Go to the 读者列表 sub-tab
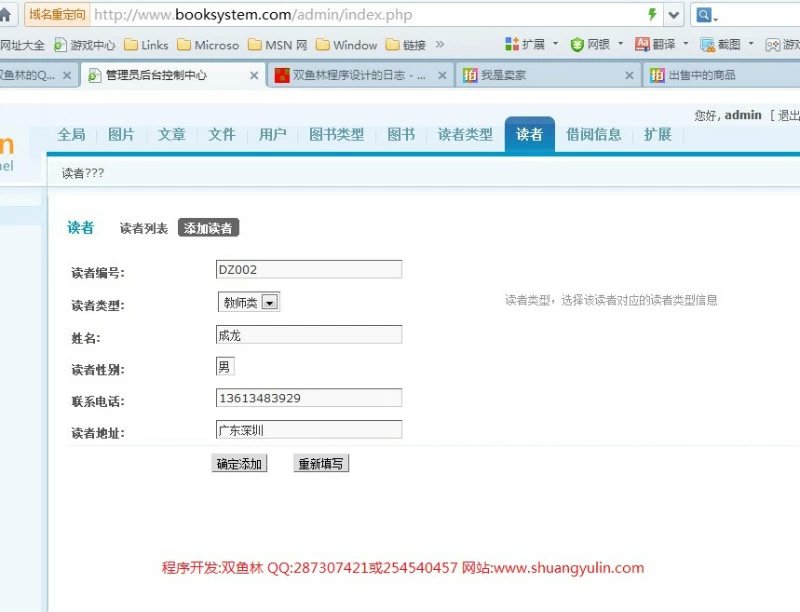This screenshot has height=612, width=800. 144,228
